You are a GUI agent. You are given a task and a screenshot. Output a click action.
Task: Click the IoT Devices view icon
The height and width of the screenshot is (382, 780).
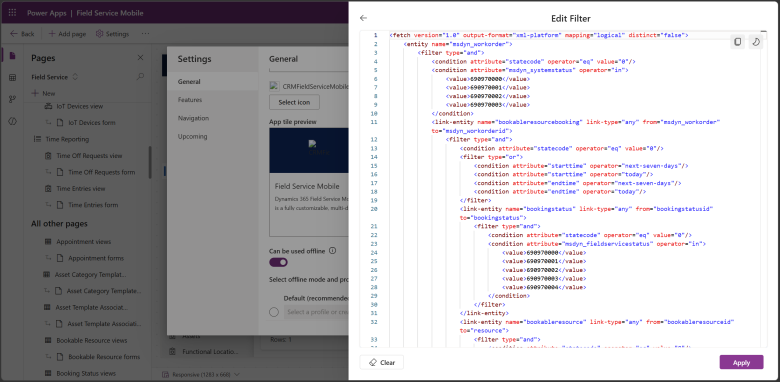click(48, 106)
